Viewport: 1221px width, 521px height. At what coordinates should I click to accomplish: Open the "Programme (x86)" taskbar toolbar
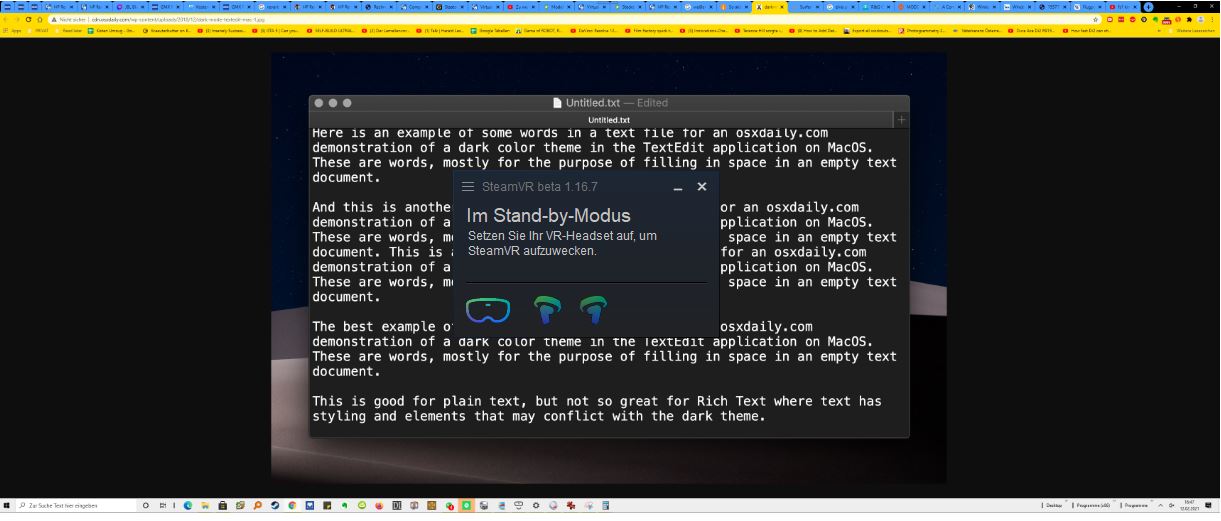(1093, 505)
